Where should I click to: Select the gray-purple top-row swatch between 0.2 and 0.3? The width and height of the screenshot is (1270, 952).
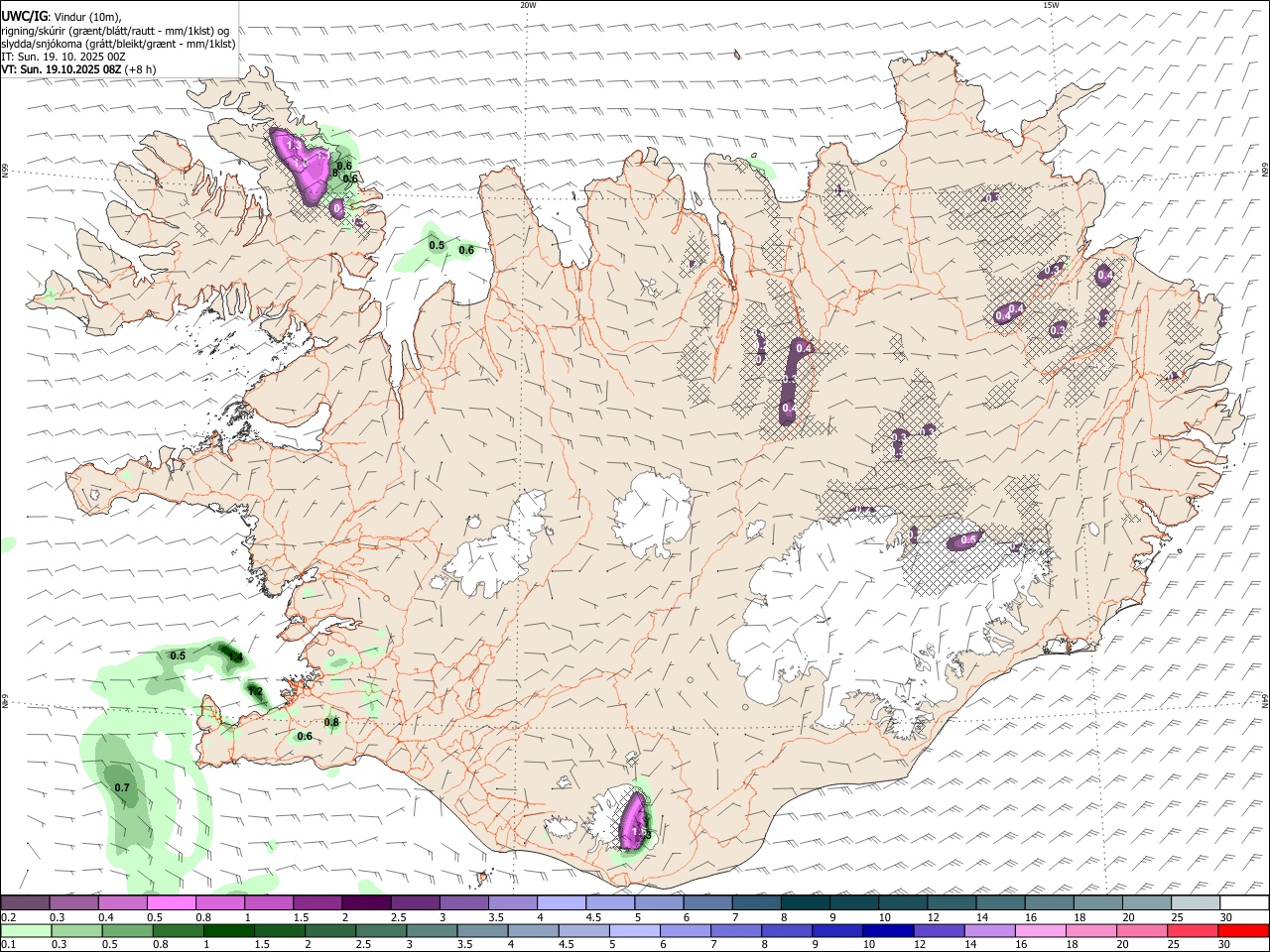(x=25, y=903)
